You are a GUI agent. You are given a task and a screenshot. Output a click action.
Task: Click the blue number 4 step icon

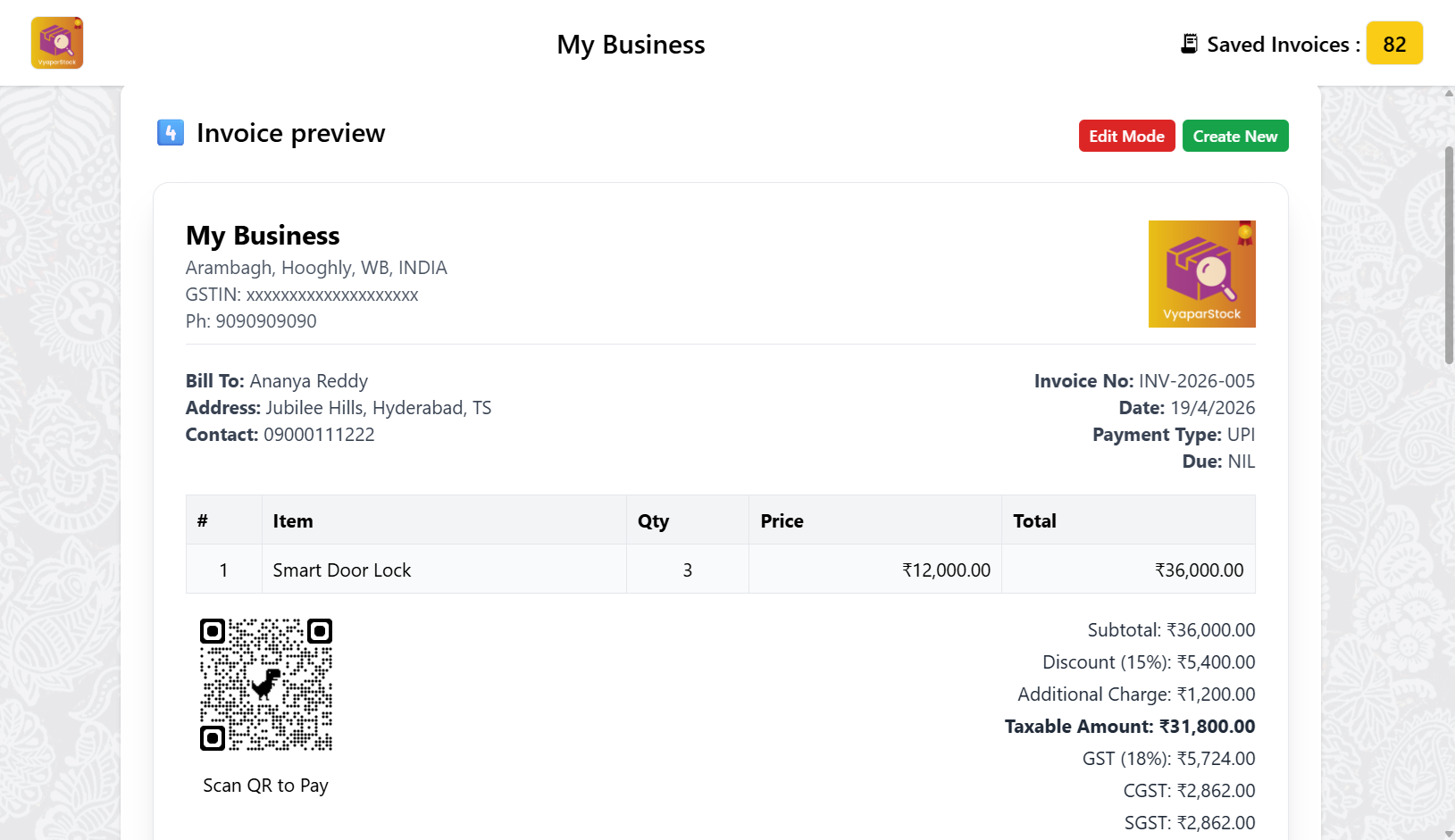click(x=170, y=132)
